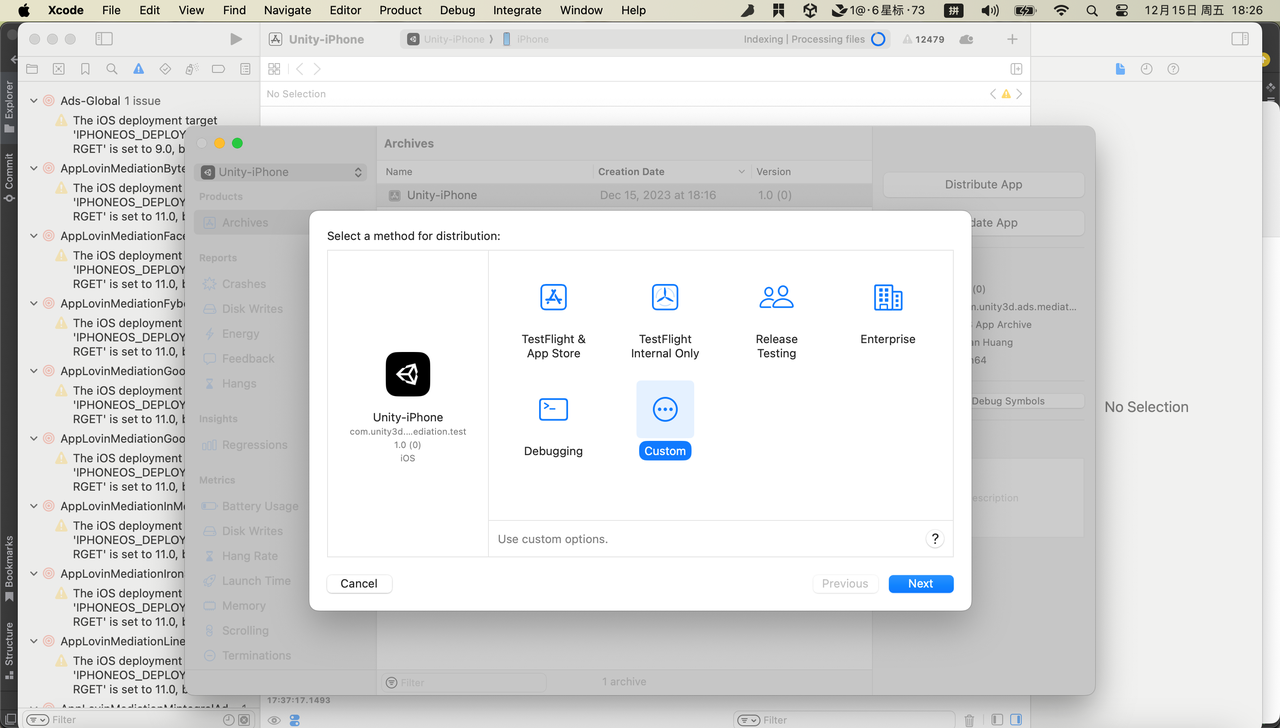Choose TestFlight Internal Only option
The image size is (1280, 728).
pos(665,321)
